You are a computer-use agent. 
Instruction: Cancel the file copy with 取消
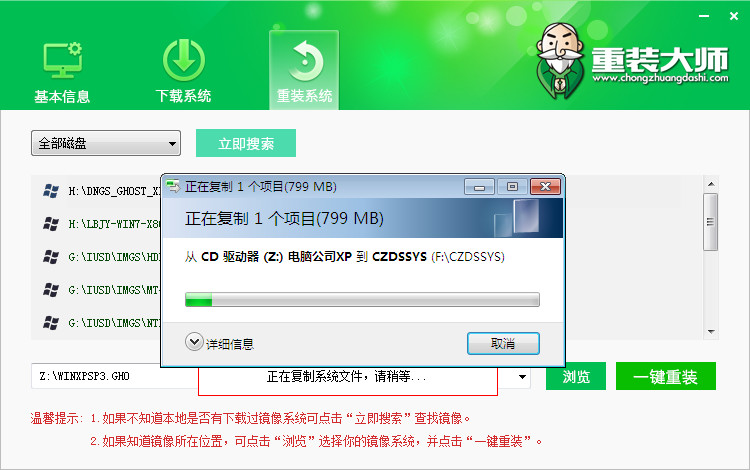503,343
